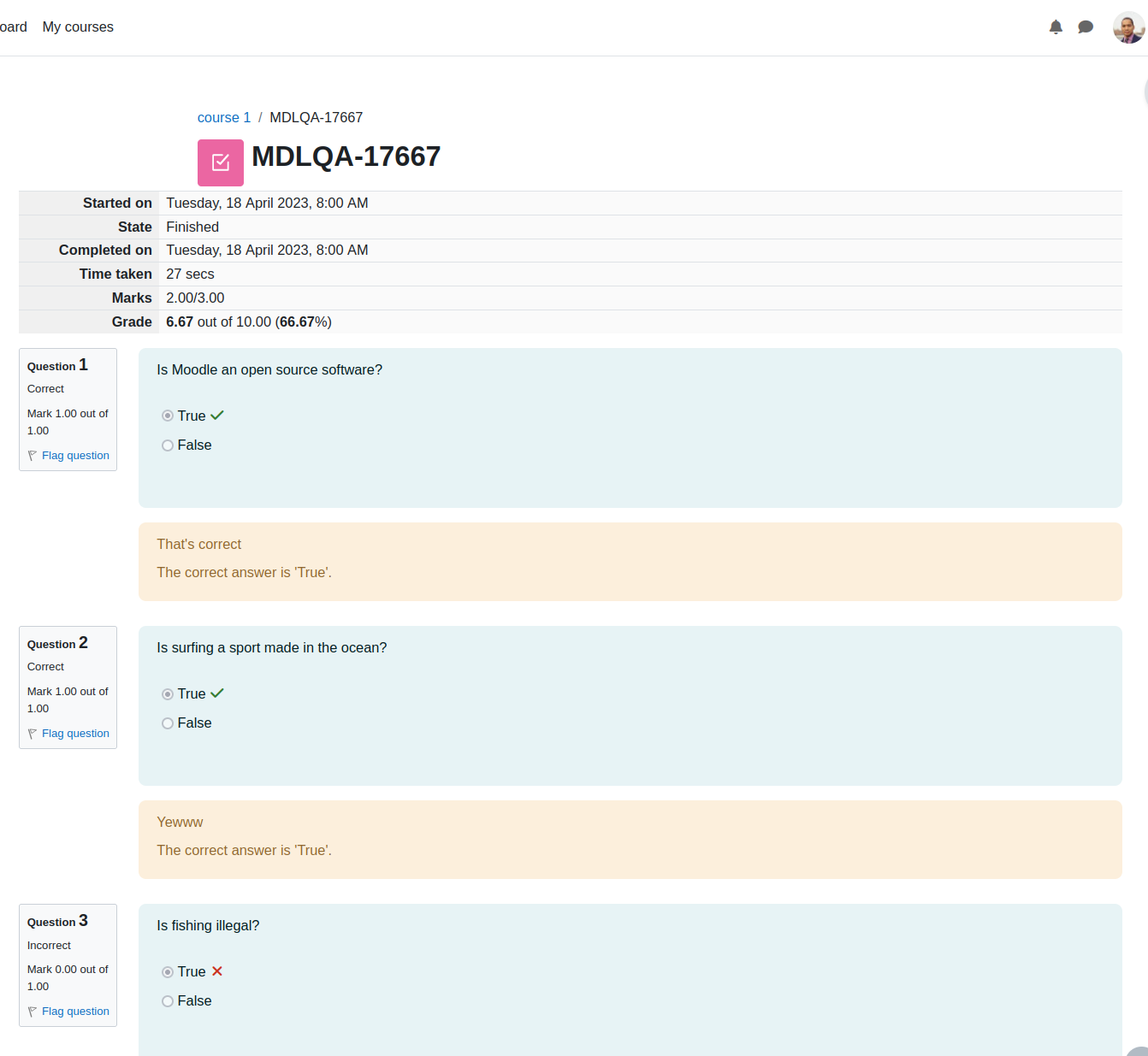Screen dimensions: 1148x1056
Task: Click Flag question link for Question 3
Action: pyautogui.click(x=75, y=1012)
